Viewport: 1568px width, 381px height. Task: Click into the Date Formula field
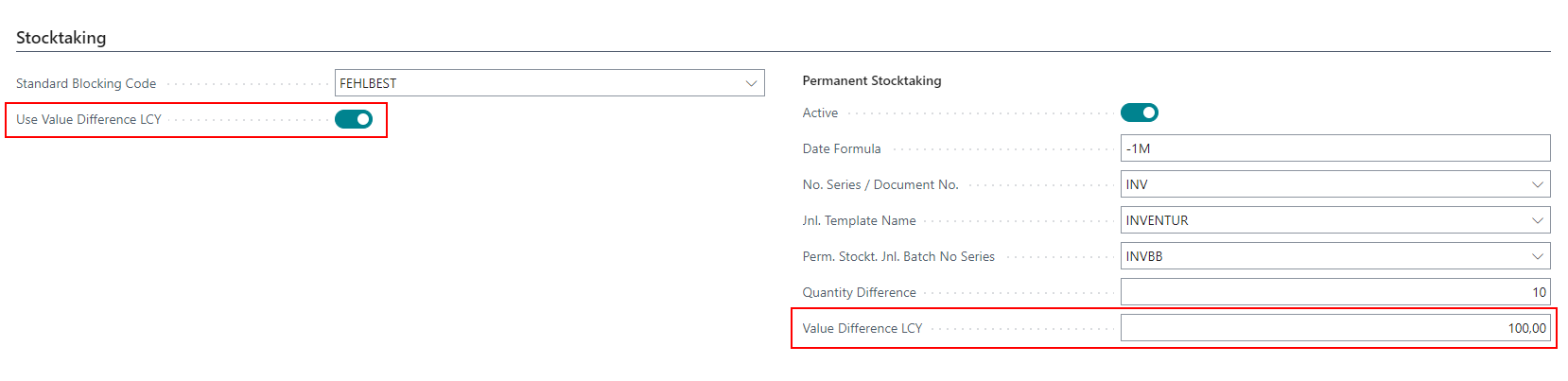point(1333,148)
